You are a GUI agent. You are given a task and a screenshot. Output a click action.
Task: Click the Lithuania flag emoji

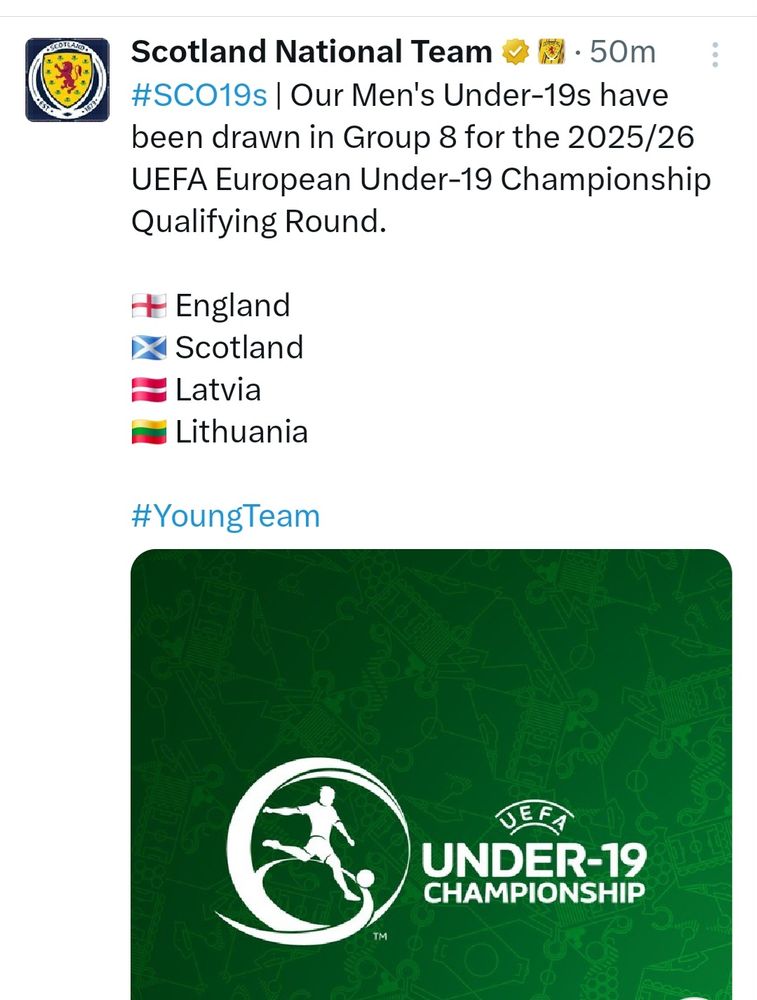pos(149,433)
